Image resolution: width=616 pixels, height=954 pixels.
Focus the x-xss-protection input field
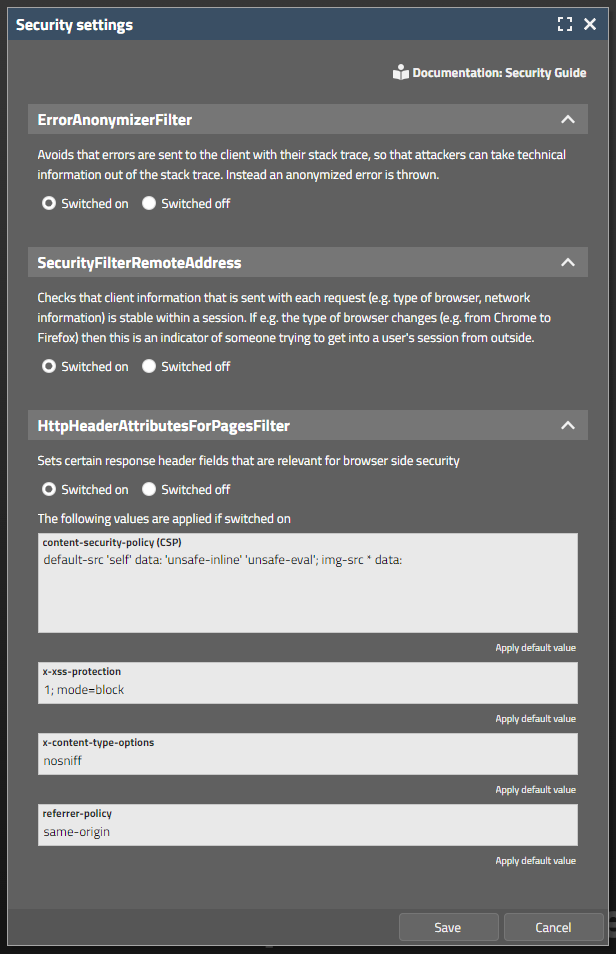(308, 690)
